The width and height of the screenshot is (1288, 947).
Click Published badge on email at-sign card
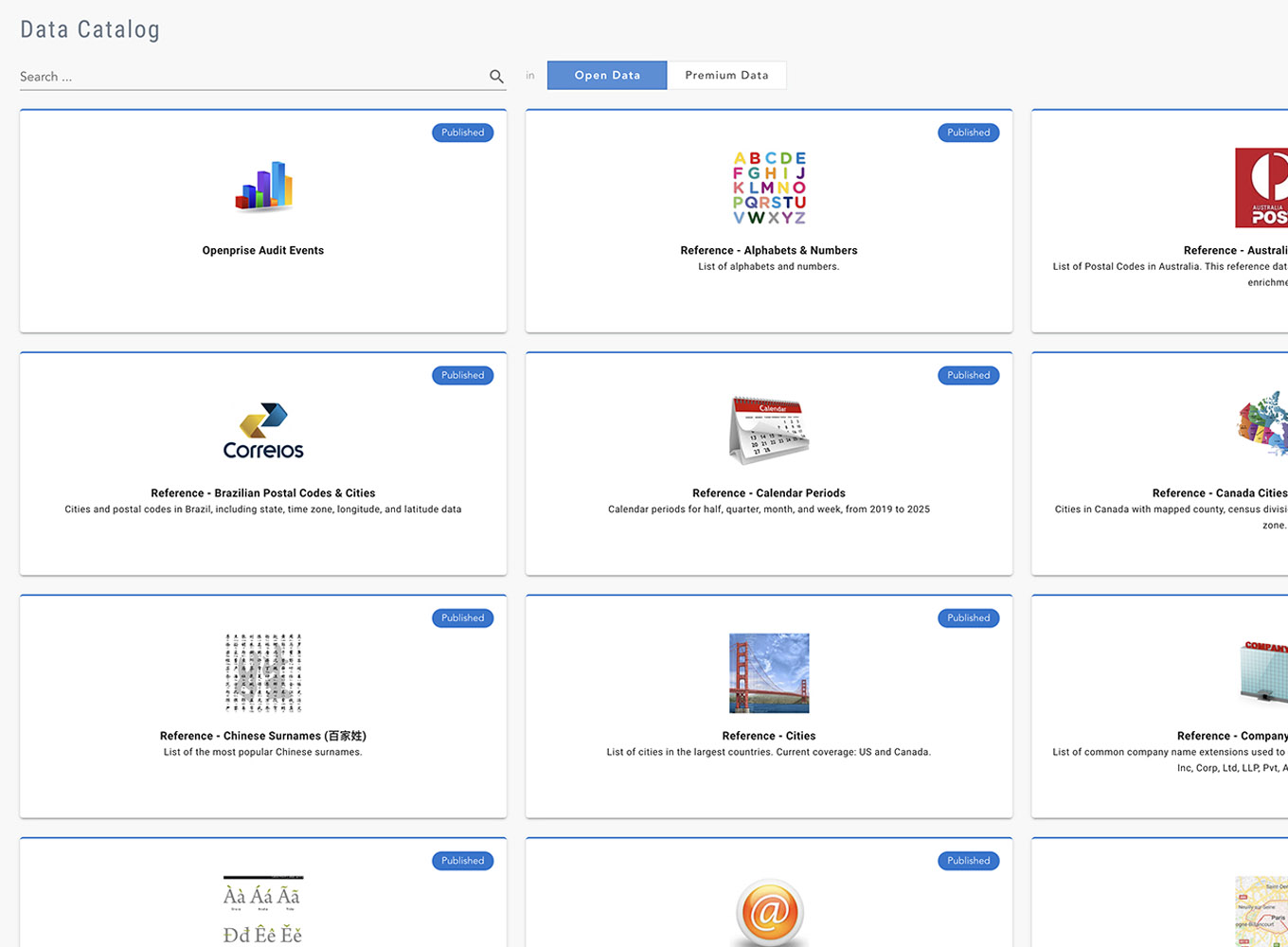tap(968, 860)
